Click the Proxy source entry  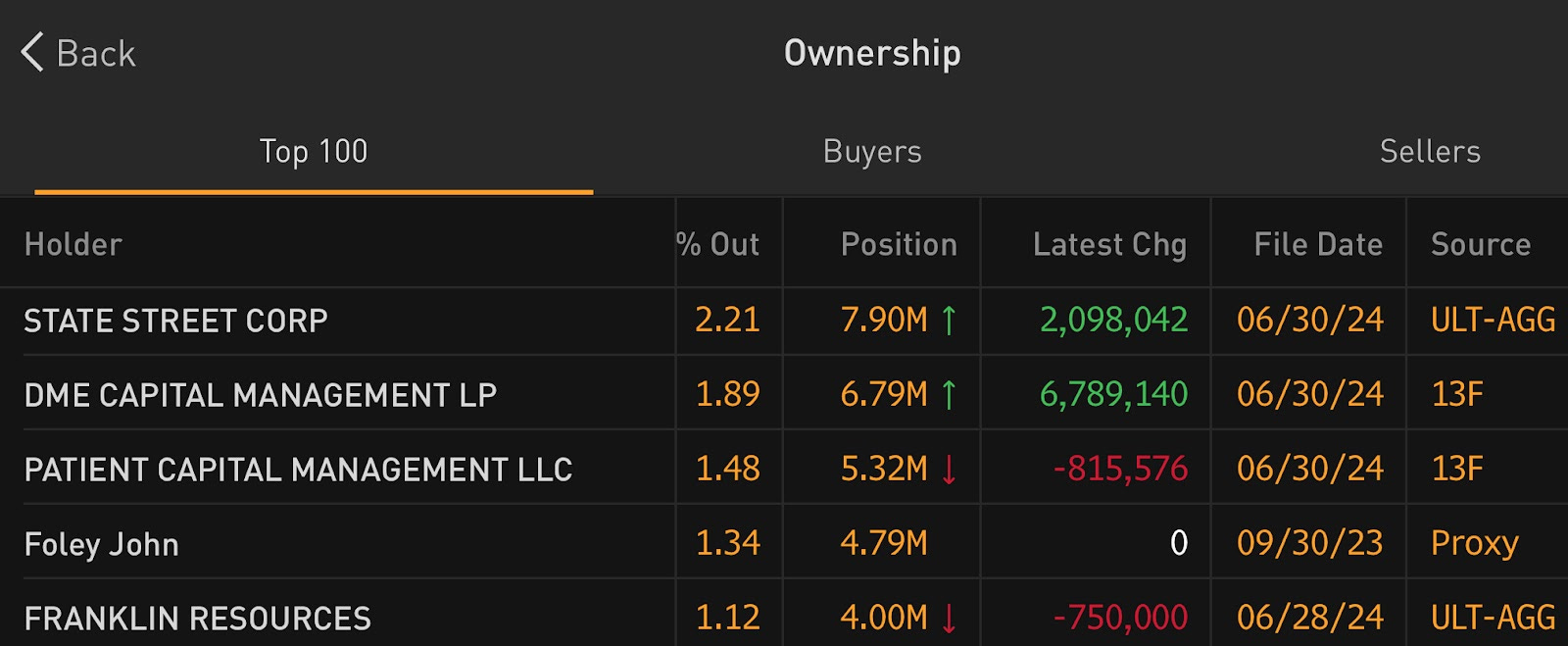[1475, 544]
